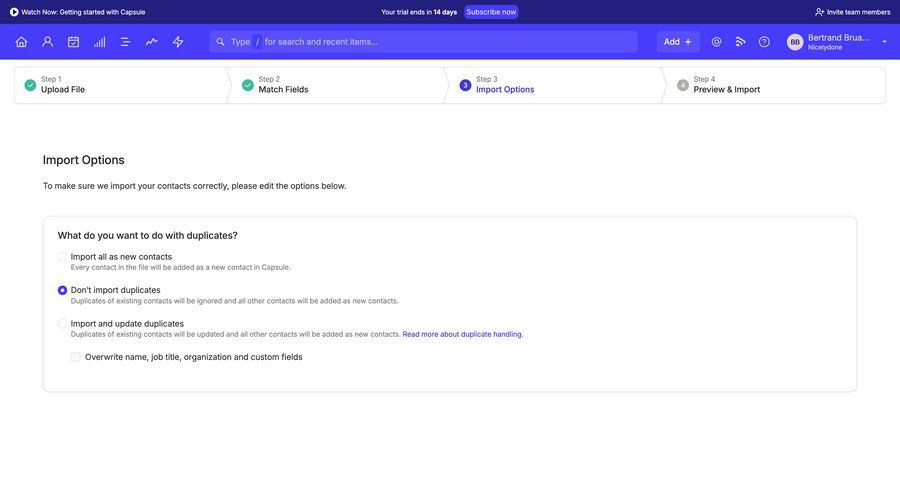Expand the Bertrand account menu arrow

coord(884,42)
